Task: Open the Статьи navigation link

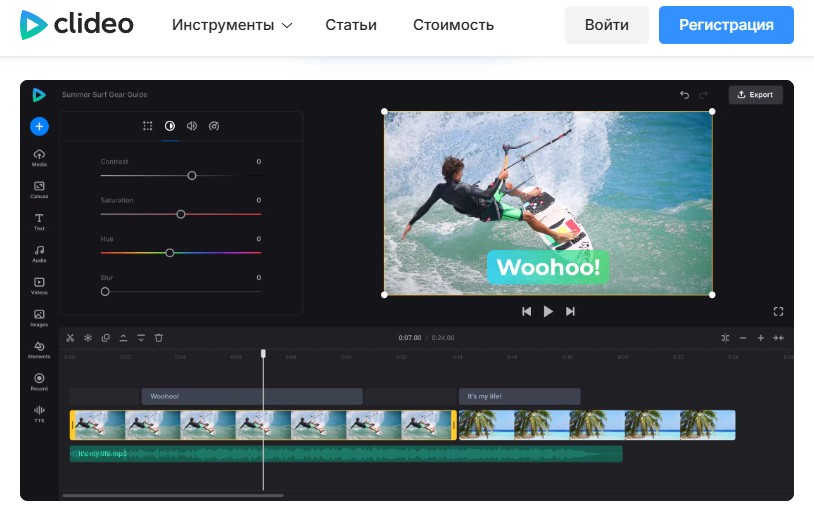Action: [351, 25]
